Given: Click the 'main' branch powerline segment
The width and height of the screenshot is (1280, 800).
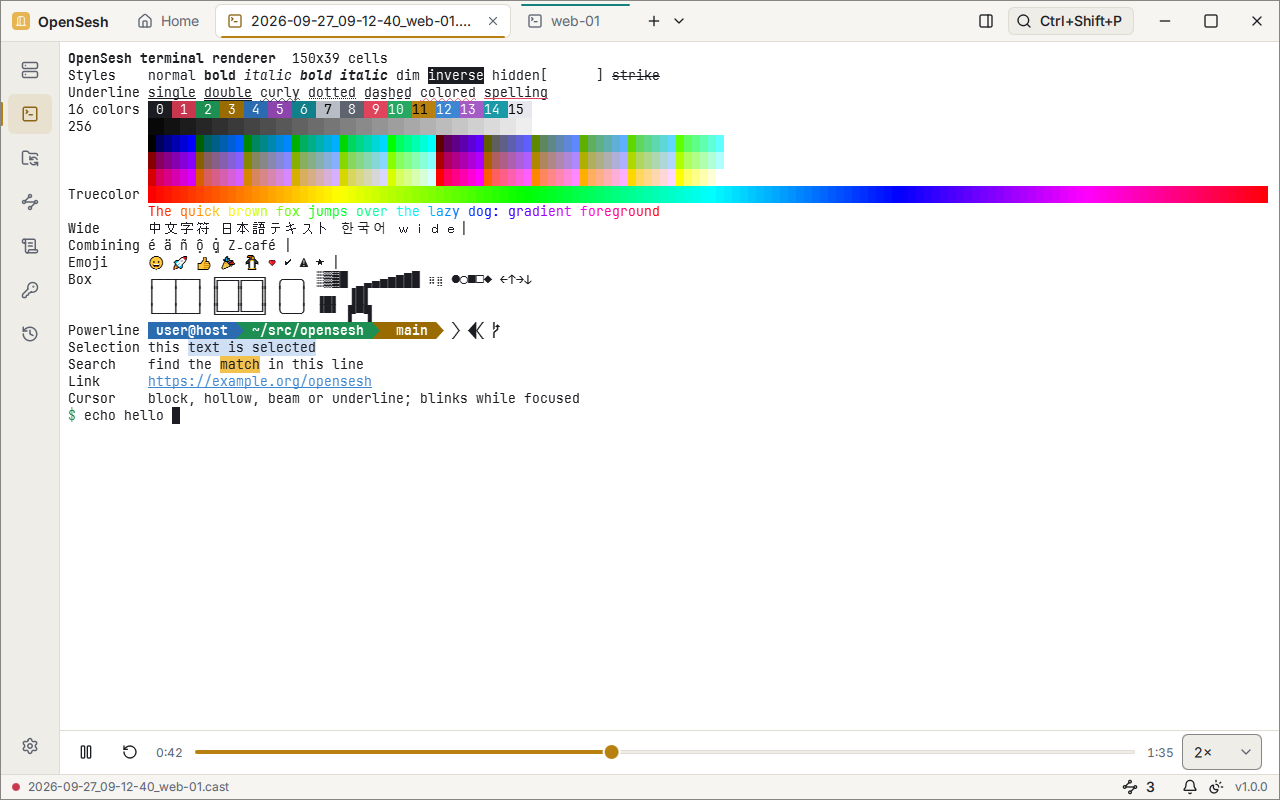Looking at the screenshot, I should (x=412, y=330).
